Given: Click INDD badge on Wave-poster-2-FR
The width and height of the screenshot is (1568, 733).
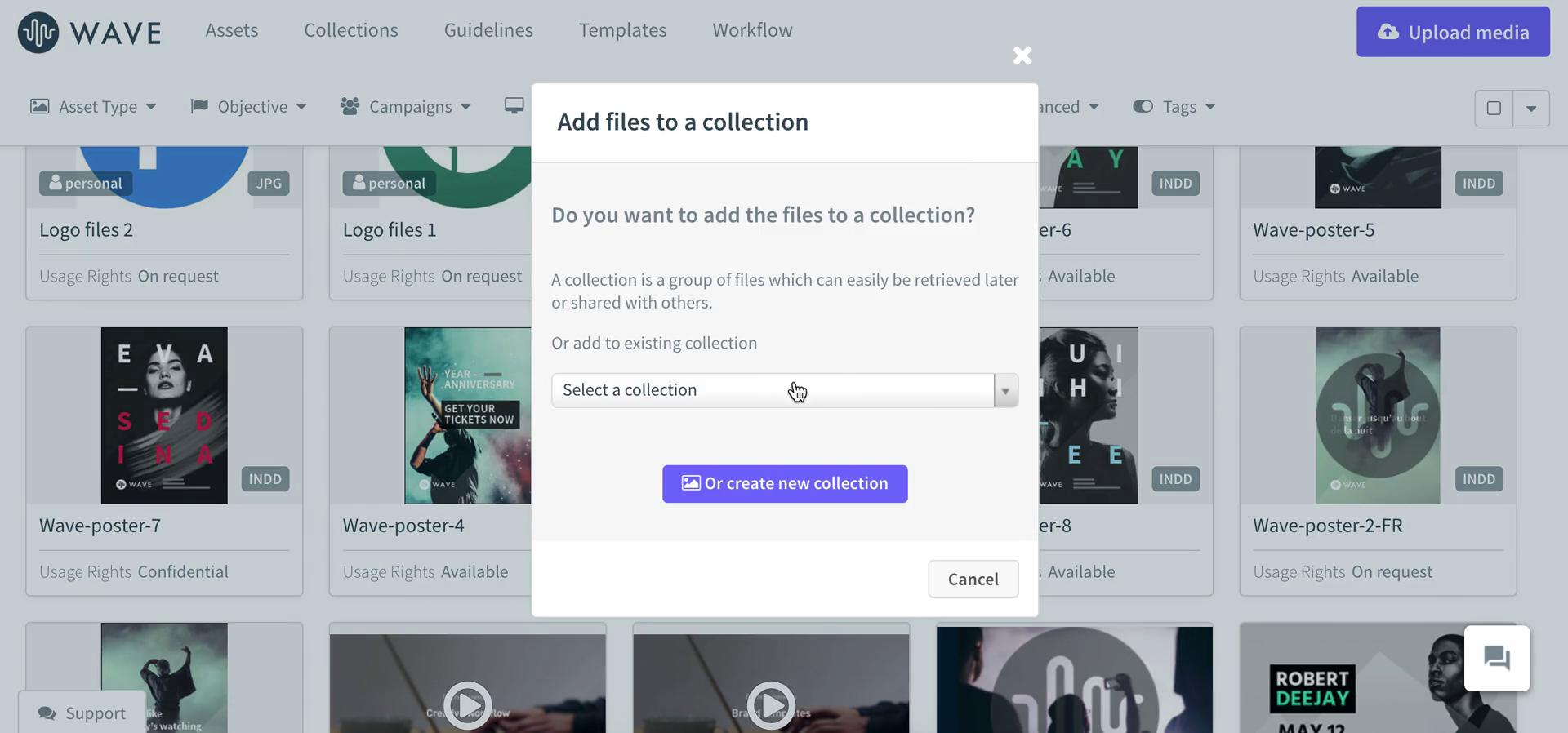Looking at the screenshot, I should (x=1479, y=478).
